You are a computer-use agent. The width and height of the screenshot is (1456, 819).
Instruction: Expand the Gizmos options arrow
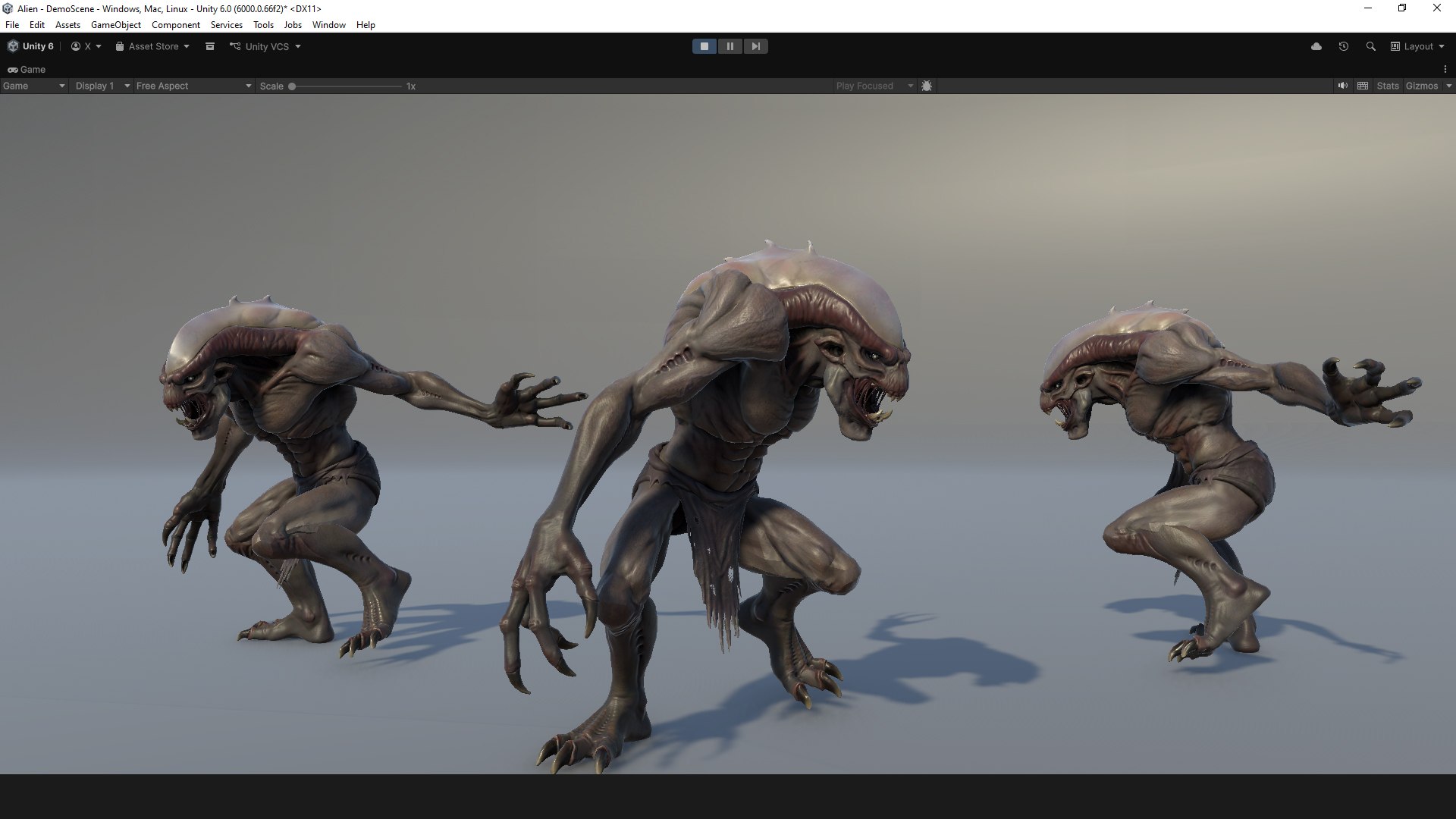coord(1448,86)
